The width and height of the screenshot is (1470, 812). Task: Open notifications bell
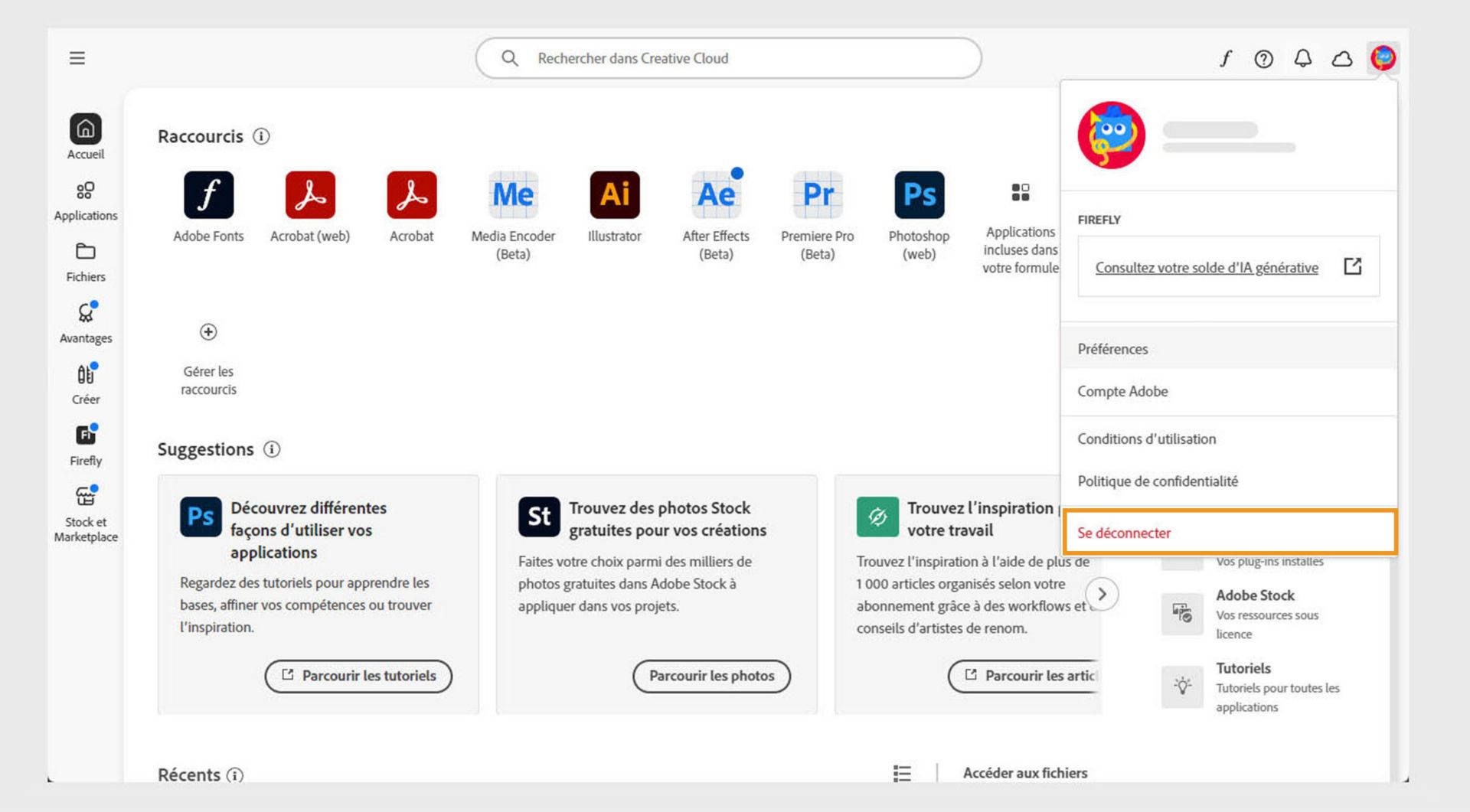[x=1303, y=58]
